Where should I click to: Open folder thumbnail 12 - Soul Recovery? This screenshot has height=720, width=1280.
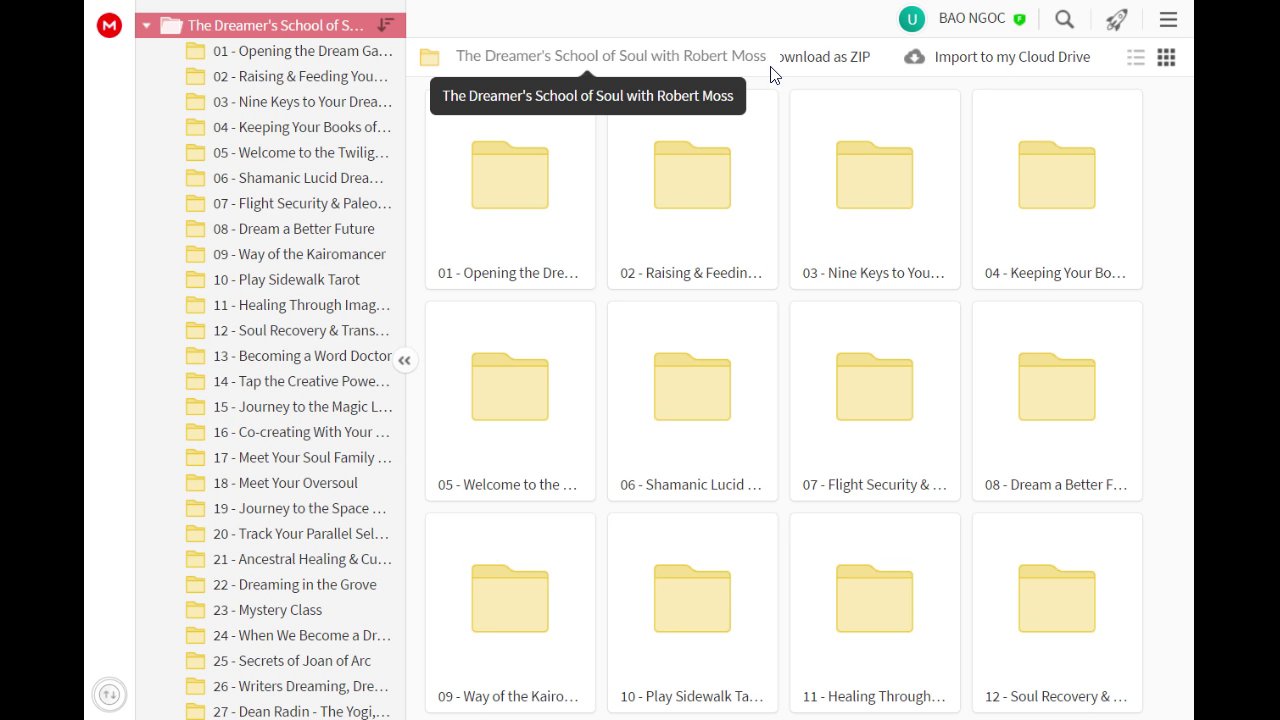[x=1057, y=613]
